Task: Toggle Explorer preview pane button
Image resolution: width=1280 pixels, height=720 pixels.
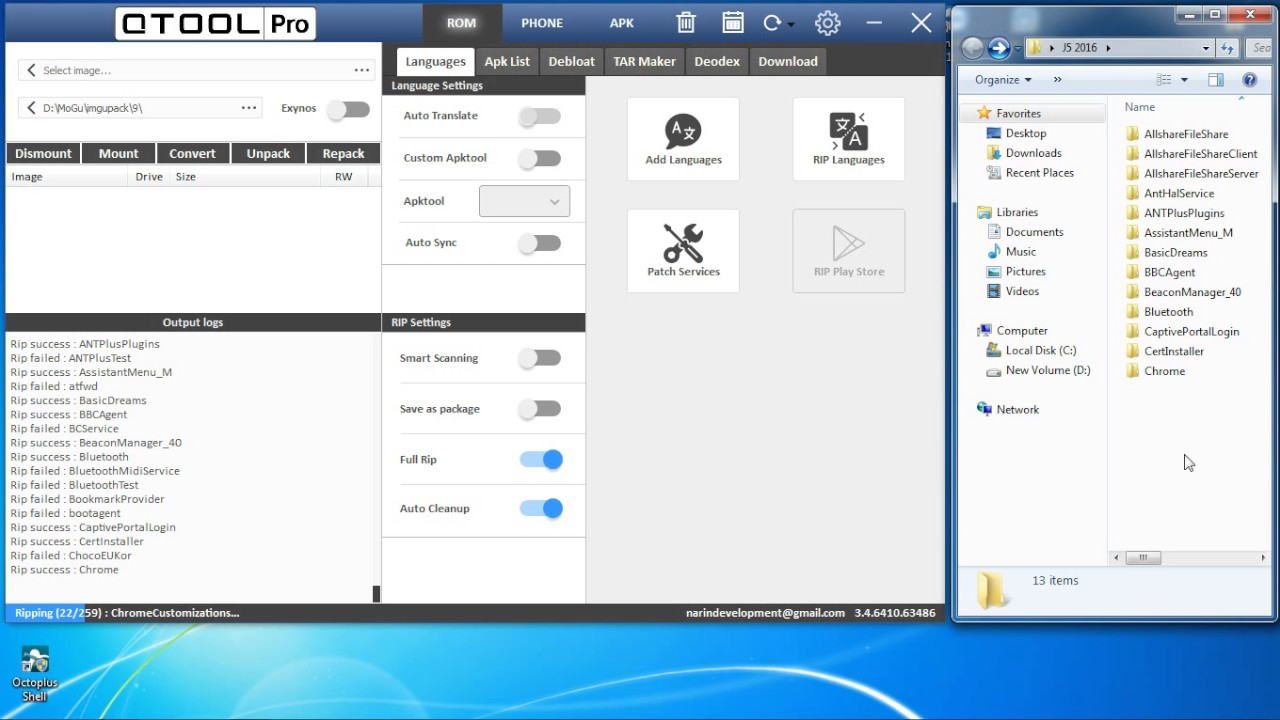Action: pyautogui.click(x=1216, y=80)
